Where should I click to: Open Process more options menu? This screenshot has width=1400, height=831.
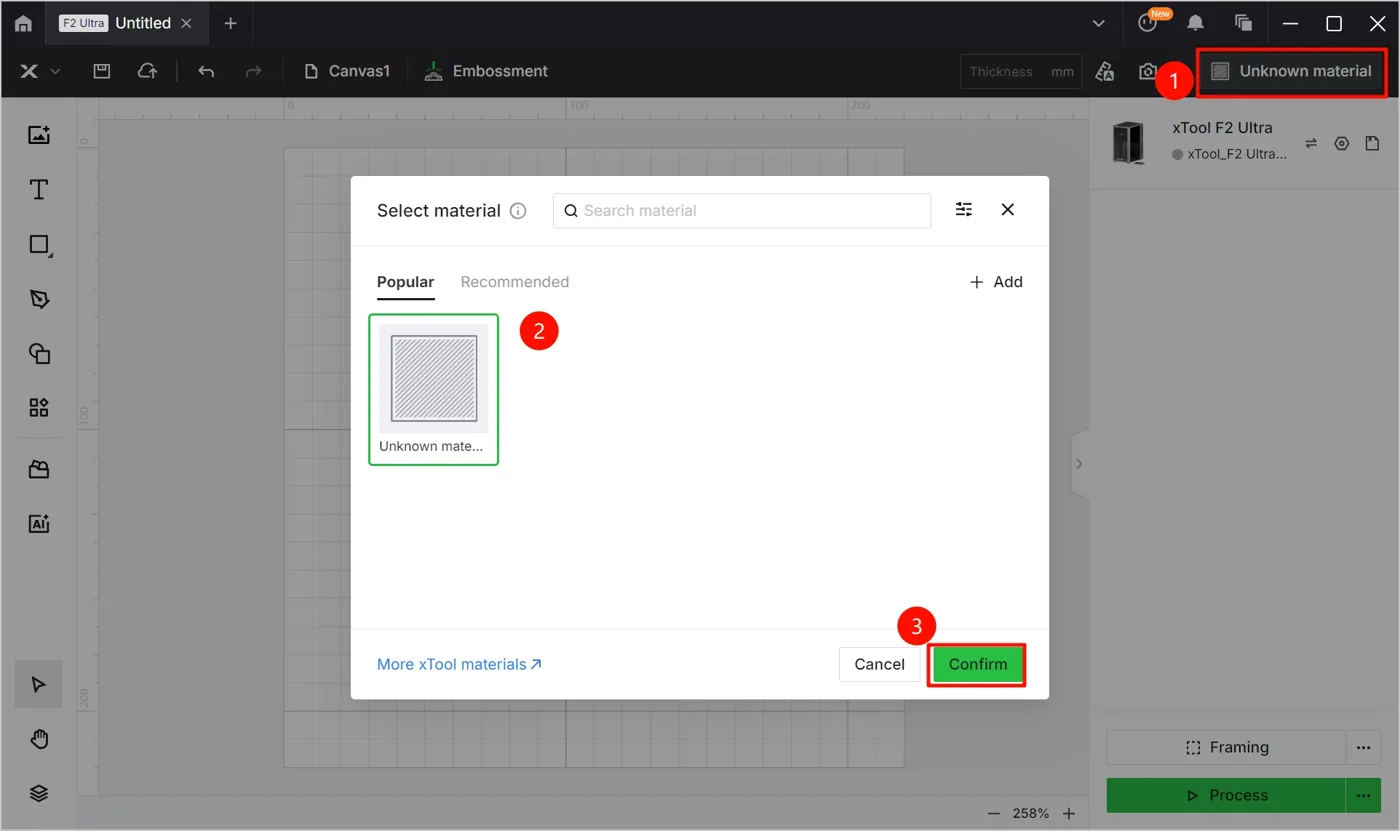coord(1362,795)
